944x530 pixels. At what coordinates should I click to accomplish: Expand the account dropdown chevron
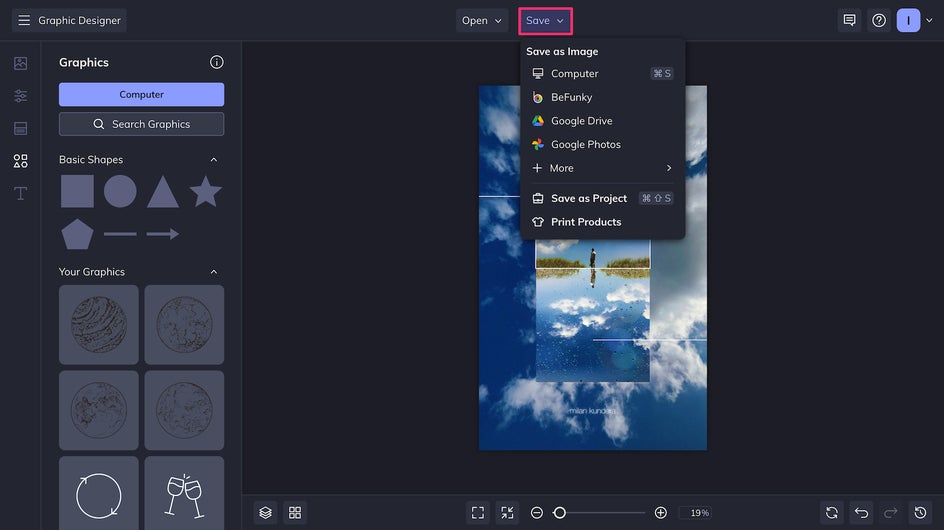coord(929,20)
